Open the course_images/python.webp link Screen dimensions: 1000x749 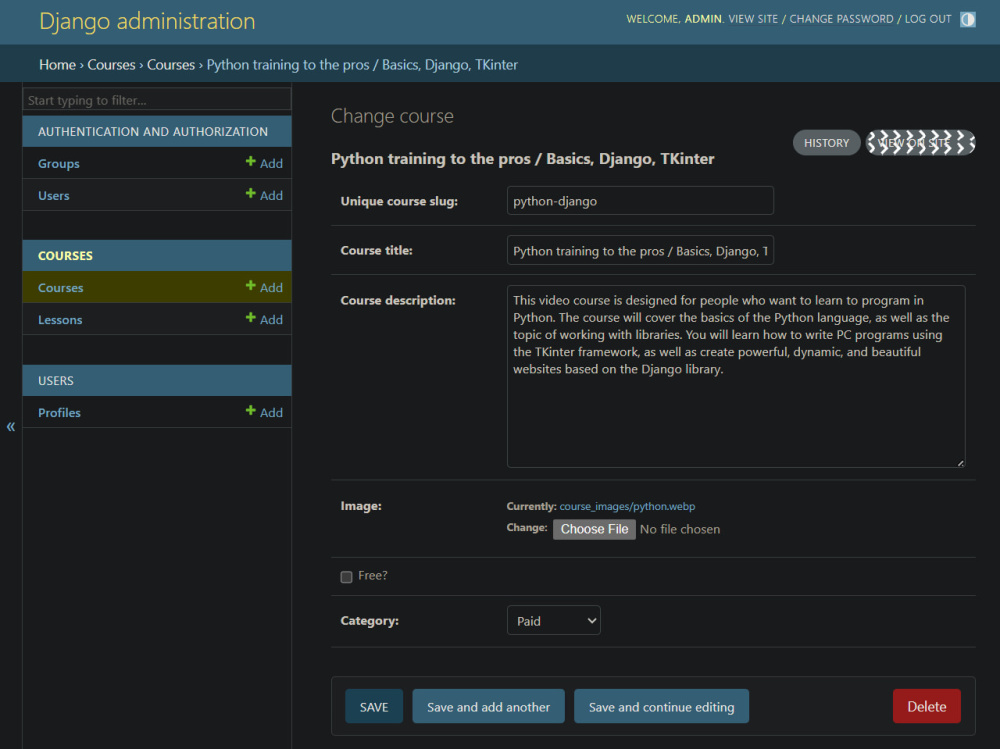coord(627,506)
